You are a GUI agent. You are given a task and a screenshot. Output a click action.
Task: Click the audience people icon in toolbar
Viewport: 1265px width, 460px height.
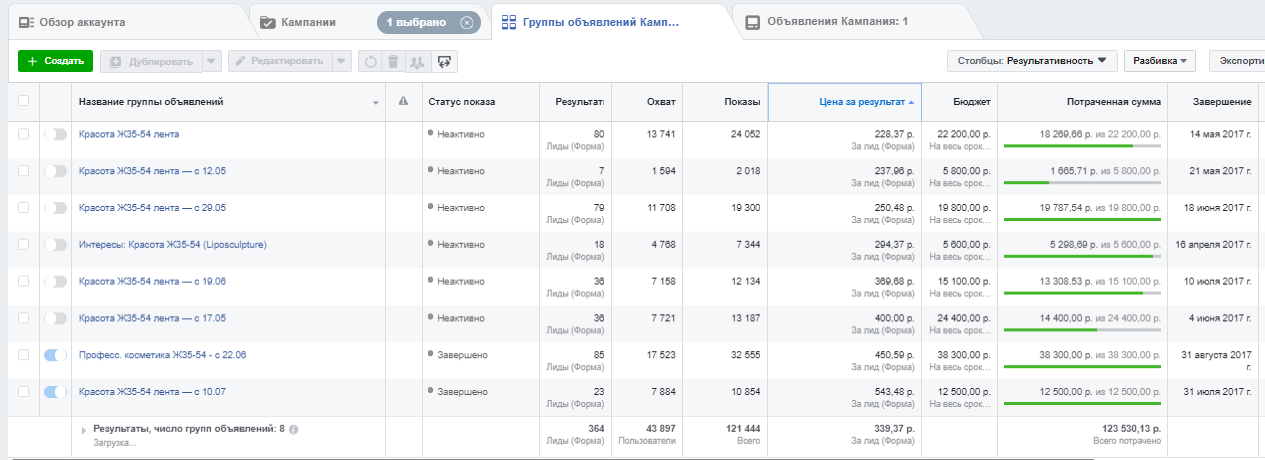[417, 61]
